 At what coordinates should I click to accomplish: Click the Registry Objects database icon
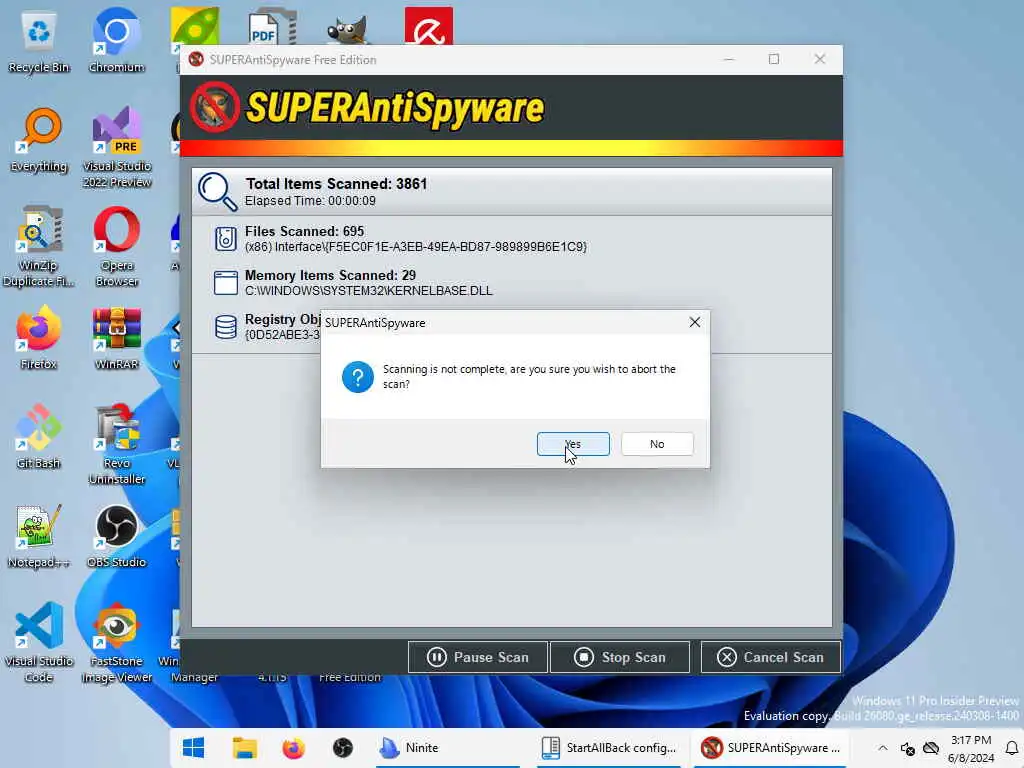point(226,327)
